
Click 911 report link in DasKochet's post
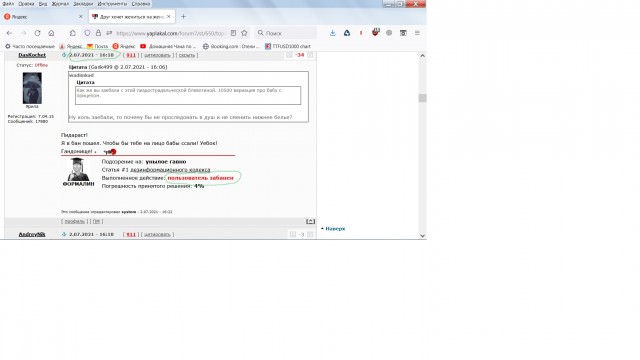(x=131, y=55)
